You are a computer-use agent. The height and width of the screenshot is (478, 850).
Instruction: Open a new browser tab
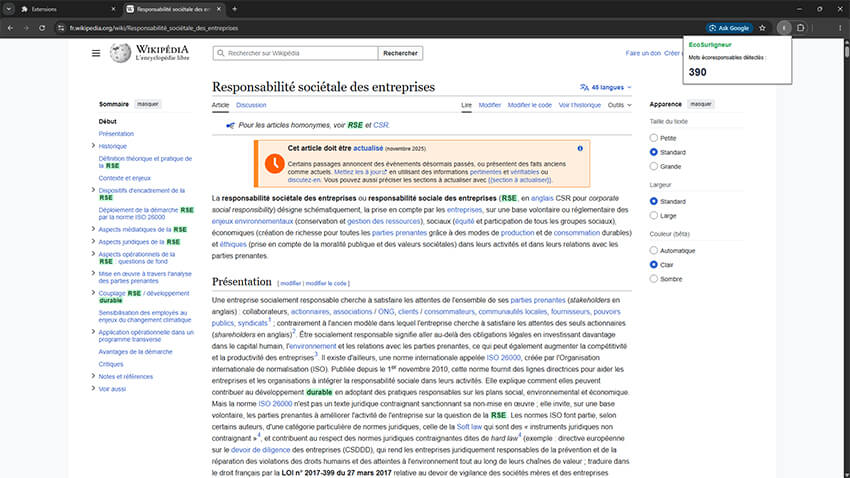(234, 9)
